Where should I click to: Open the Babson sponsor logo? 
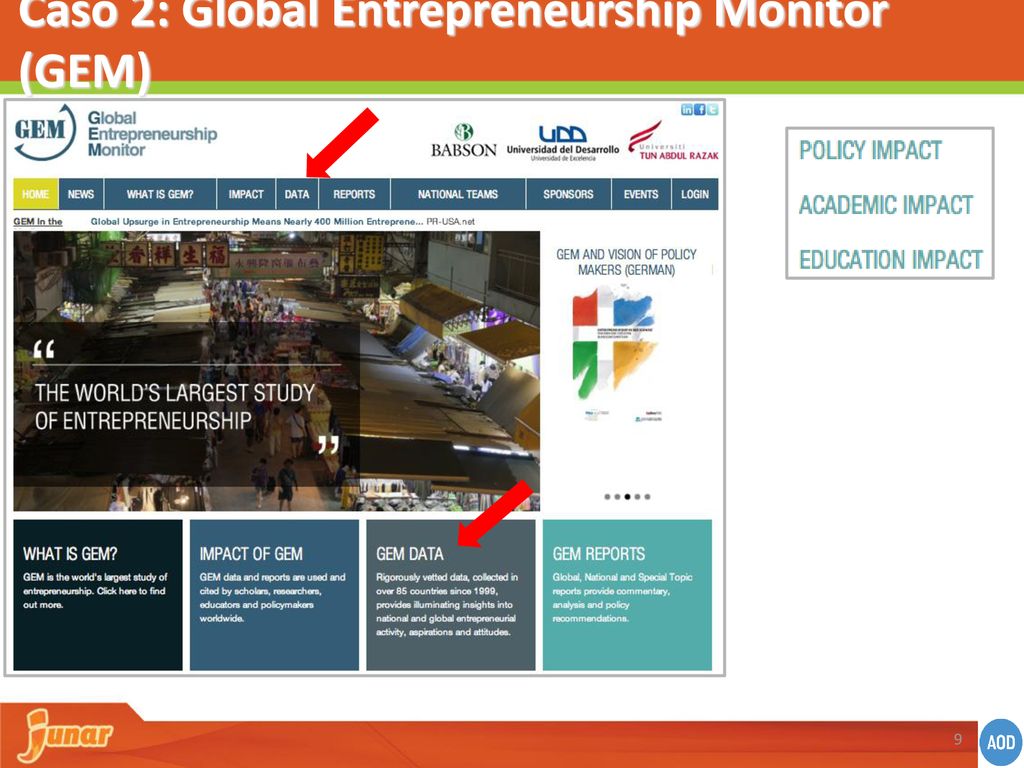click(x=464, y=140)
